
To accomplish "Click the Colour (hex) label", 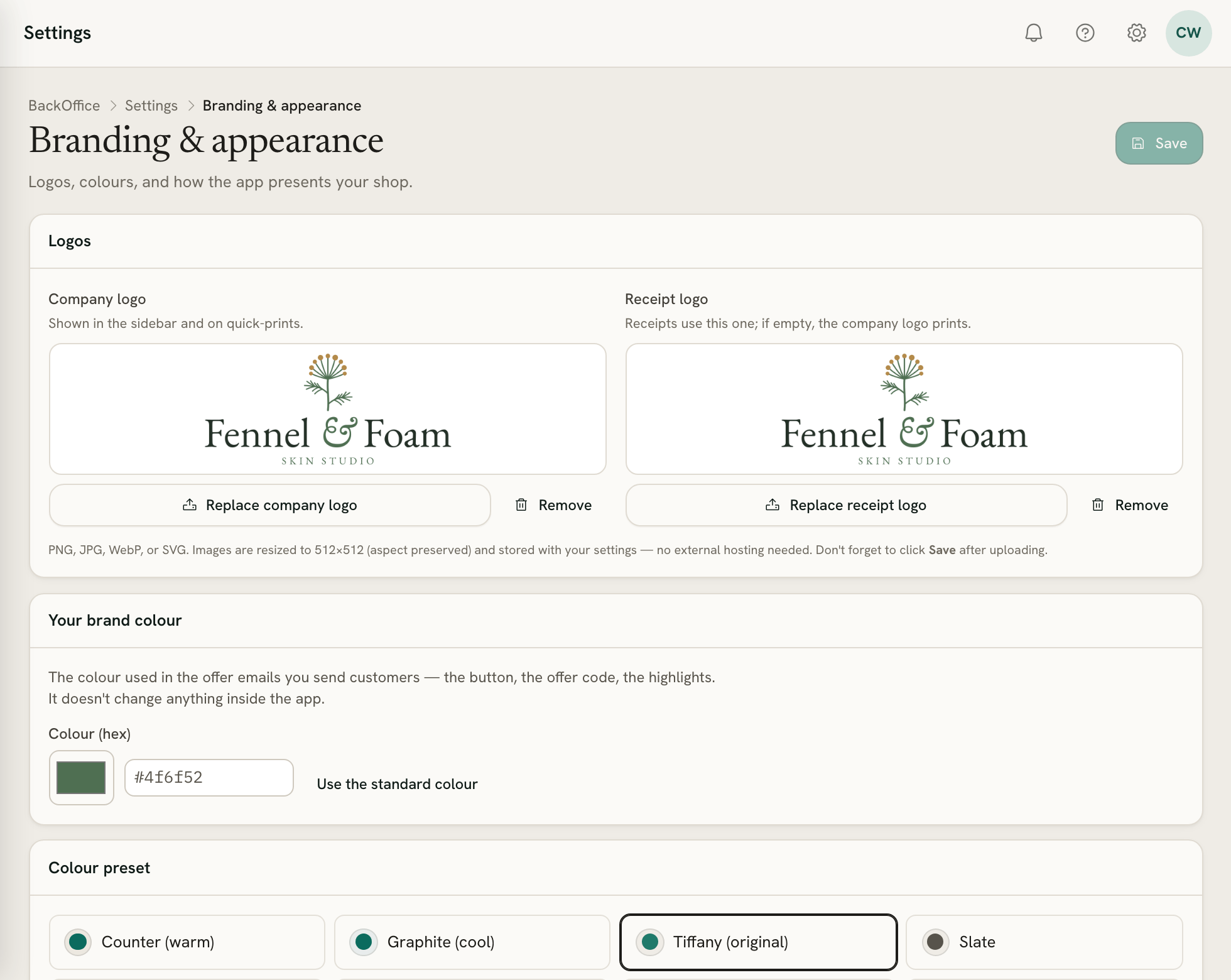I will pyautogui.click(x=89, y=734).
